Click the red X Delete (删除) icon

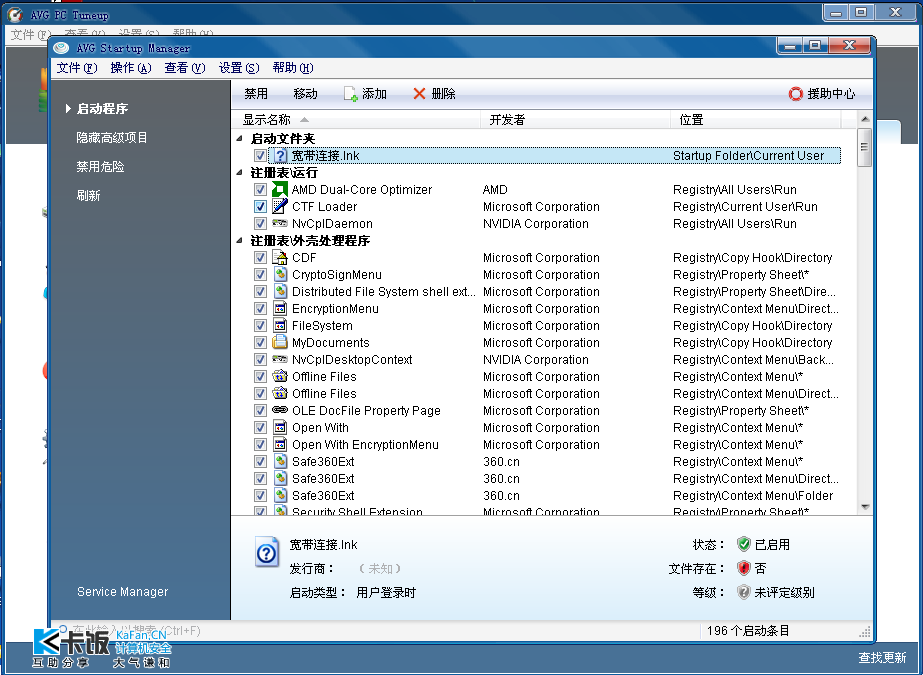(x=419, y=94)
